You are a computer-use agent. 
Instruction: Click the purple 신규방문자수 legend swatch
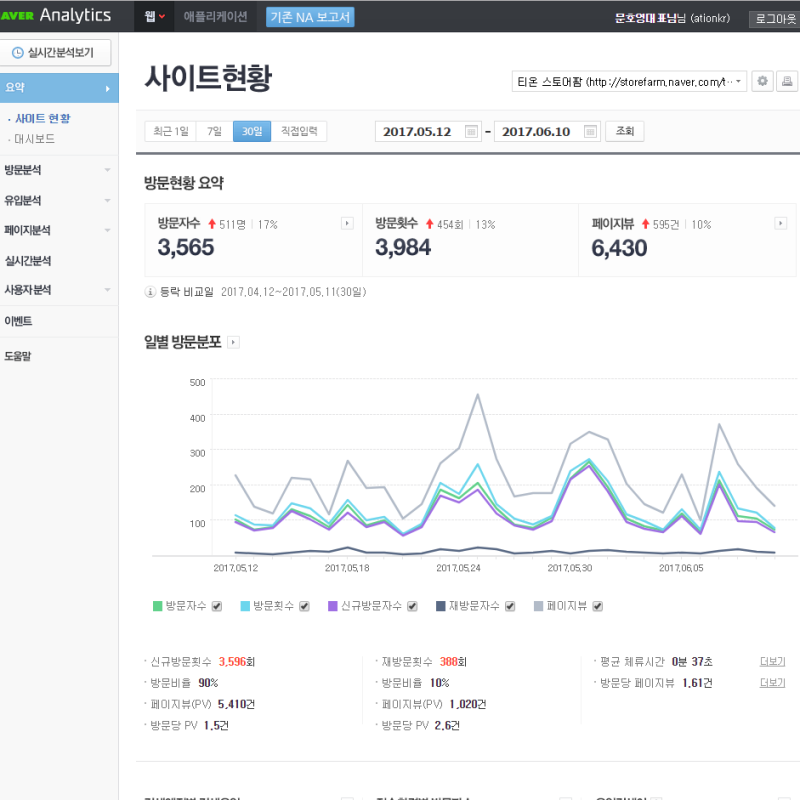(x=333, y=606)
